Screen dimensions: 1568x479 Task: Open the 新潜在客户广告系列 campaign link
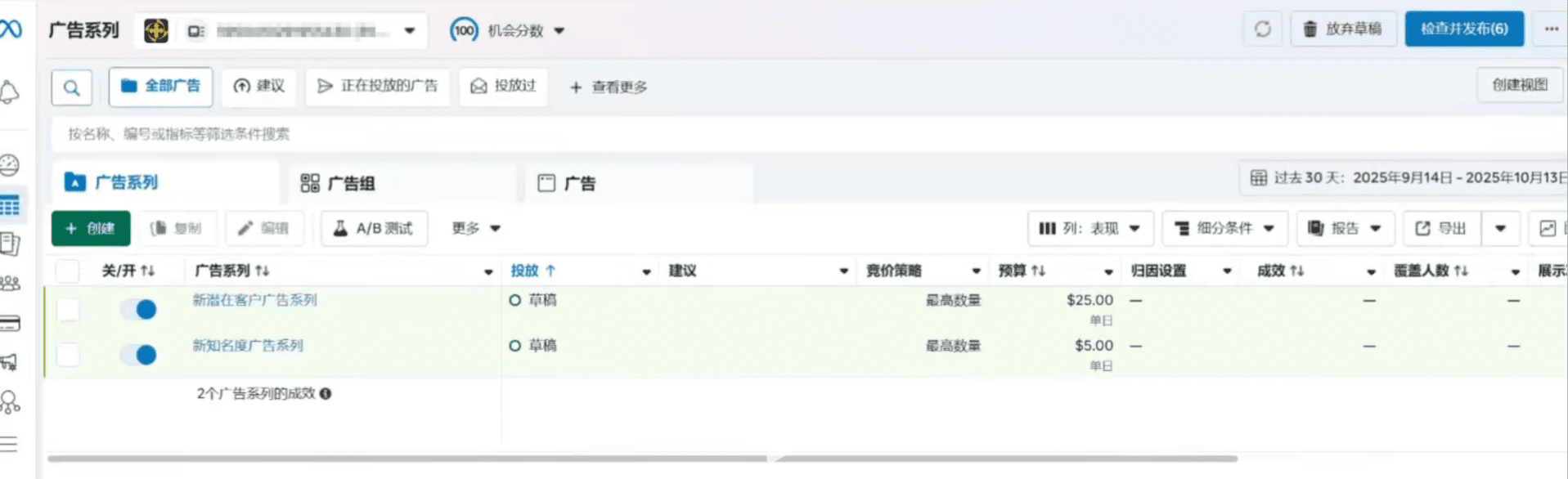(254, 300)
